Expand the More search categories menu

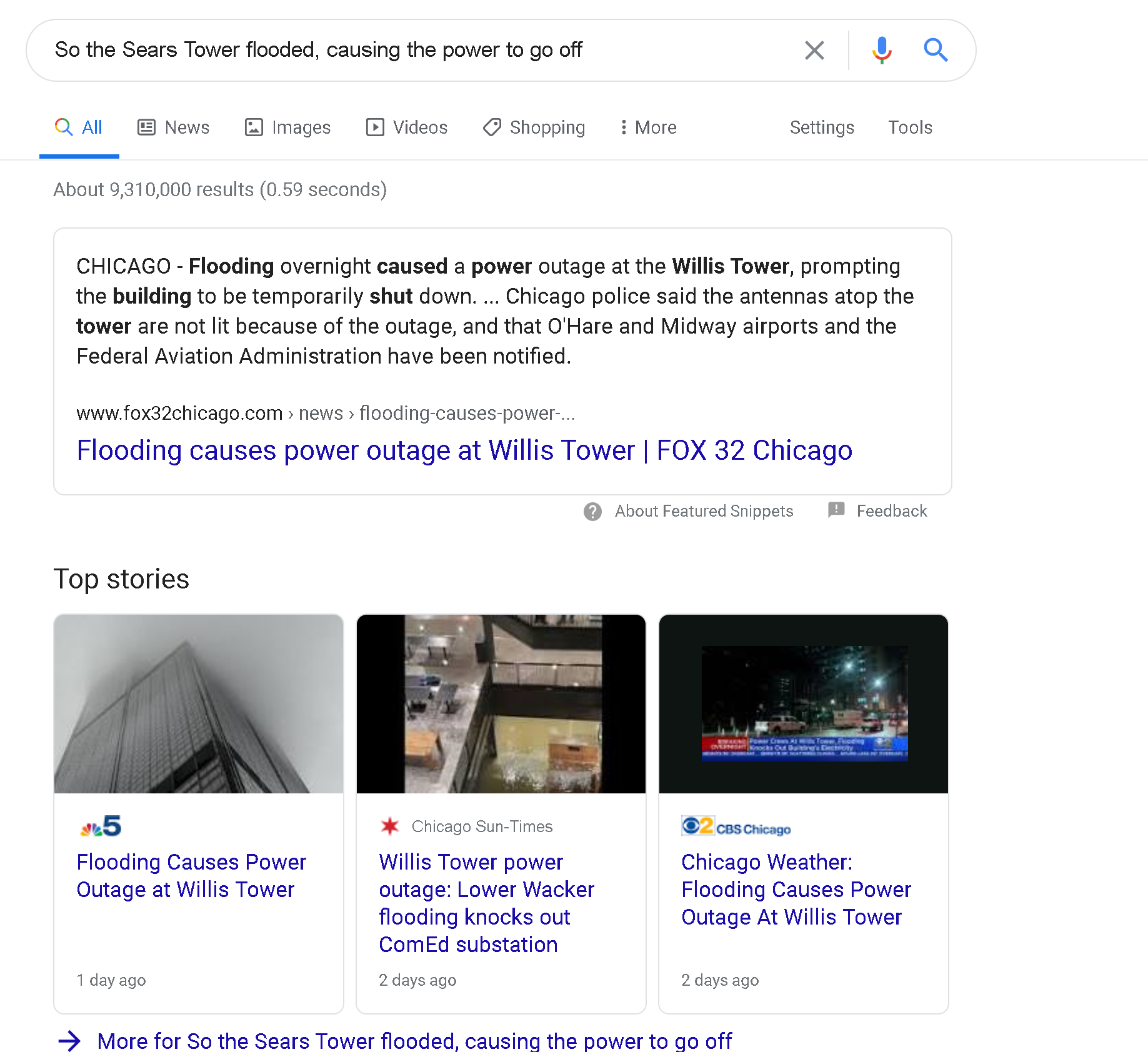pyautogui.click(x=647, y=127)
